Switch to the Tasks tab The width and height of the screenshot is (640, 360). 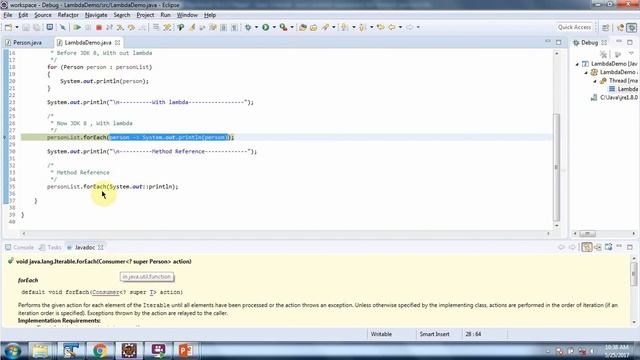pyautogui.click(x=50, y=247)
